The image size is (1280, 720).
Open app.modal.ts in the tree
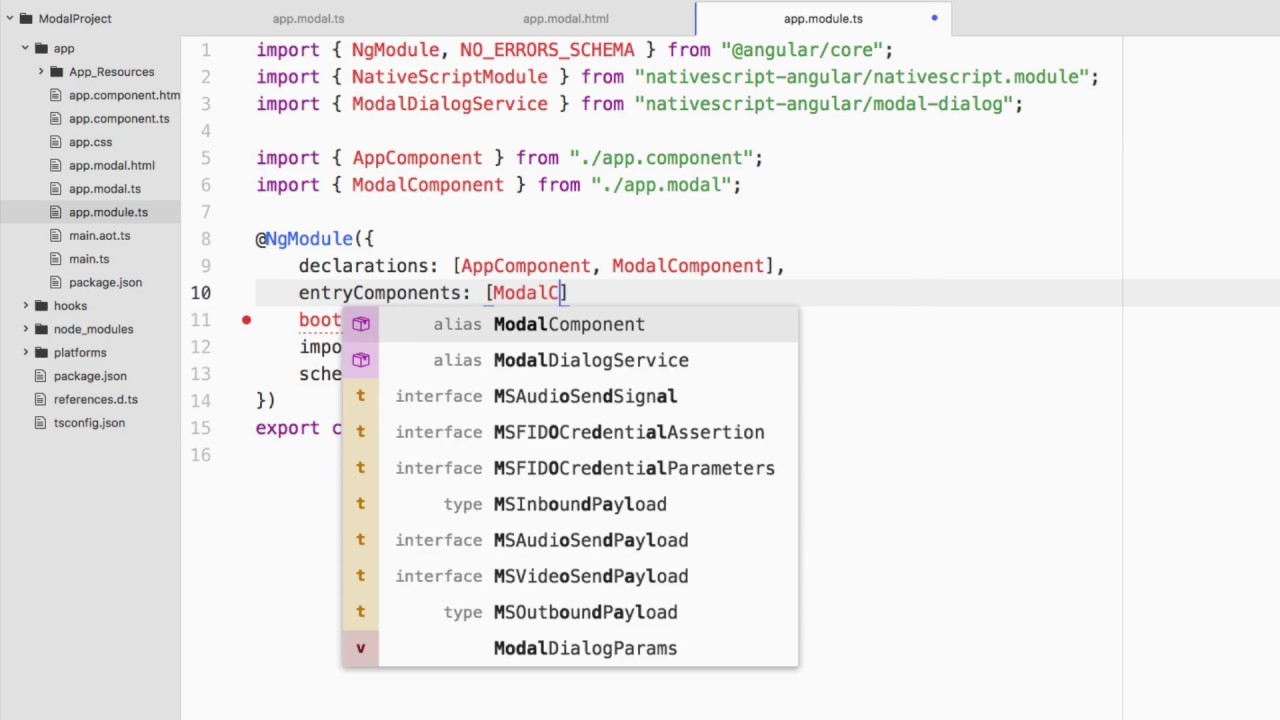point(105,188)
